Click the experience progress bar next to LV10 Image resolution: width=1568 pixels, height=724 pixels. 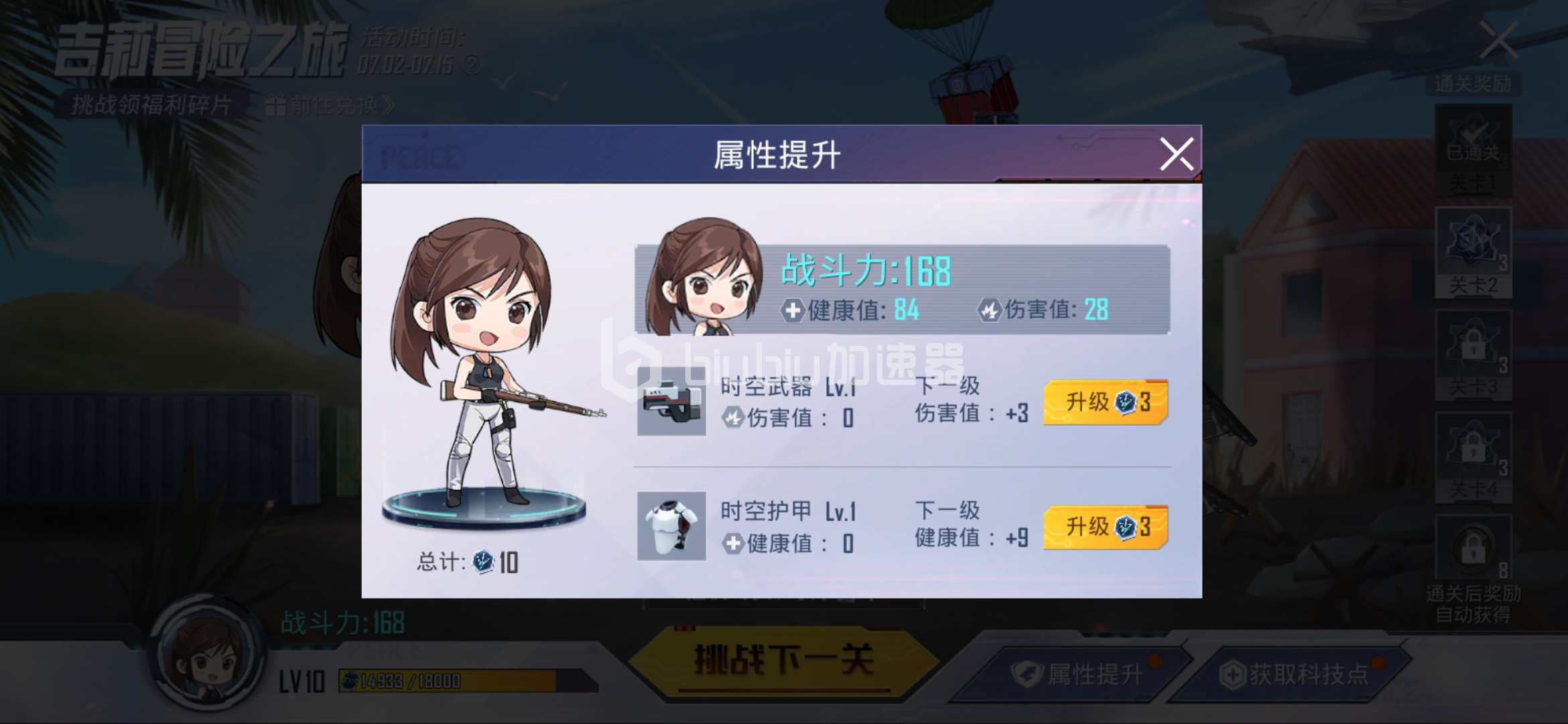[x=468, y=681]
